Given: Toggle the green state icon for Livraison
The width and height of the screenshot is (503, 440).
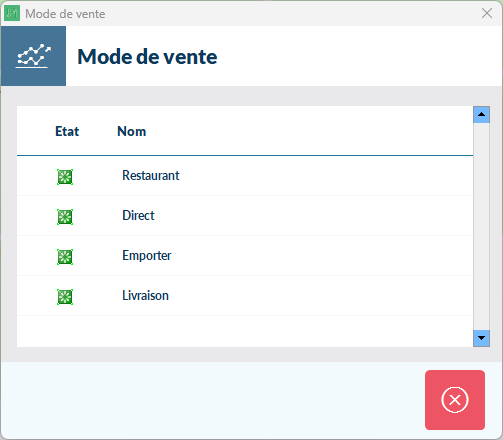Looking at the screenshot, I should tap(65, 297).
